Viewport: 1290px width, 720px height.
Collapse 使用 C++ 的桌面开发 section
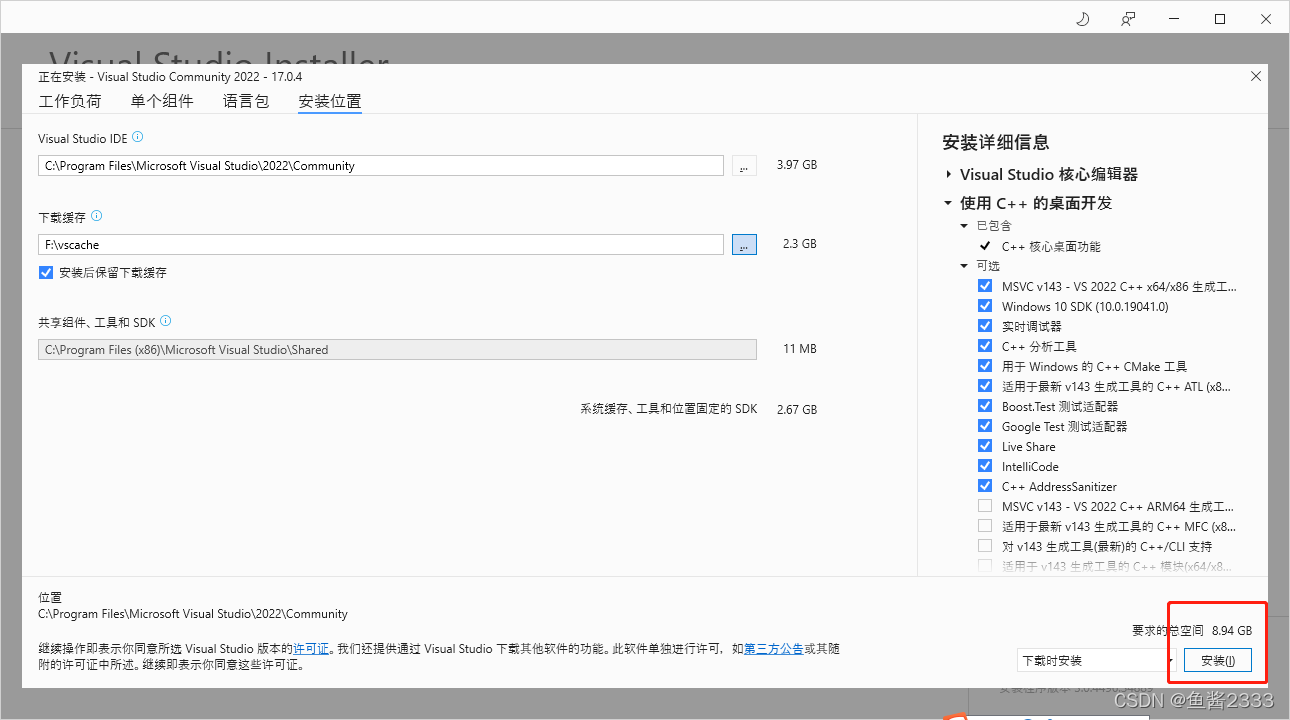point(947,203)
